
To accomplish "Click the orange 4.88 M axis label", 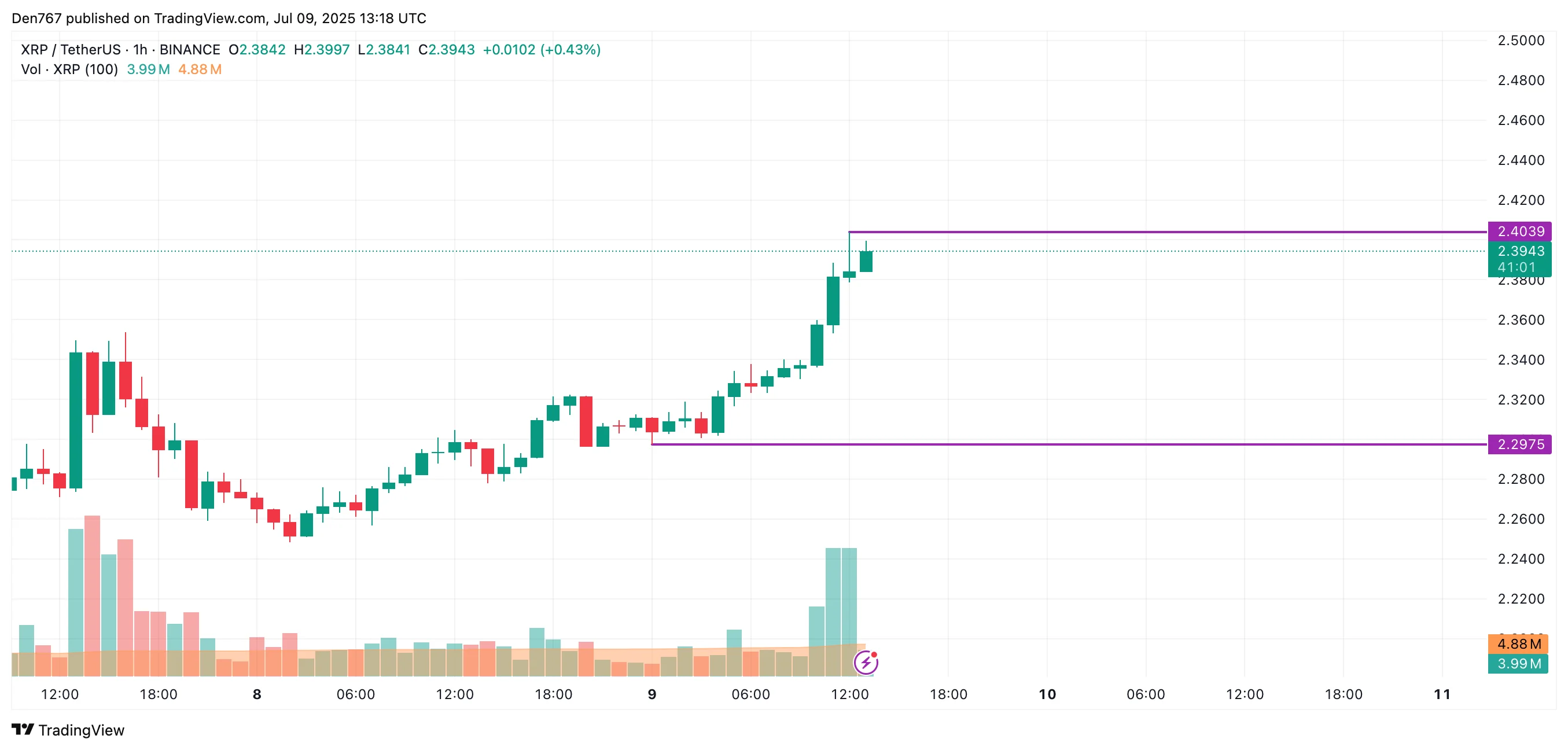I will pos(1518,644).
